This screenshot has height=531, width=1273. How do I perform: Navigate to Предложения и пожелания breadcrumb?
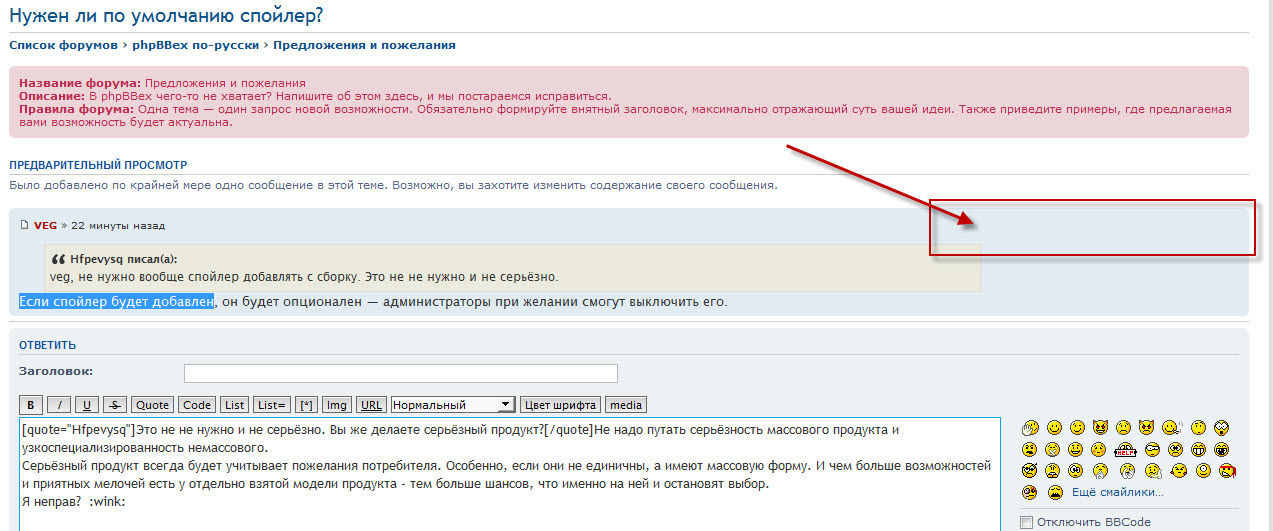[364, 45]
